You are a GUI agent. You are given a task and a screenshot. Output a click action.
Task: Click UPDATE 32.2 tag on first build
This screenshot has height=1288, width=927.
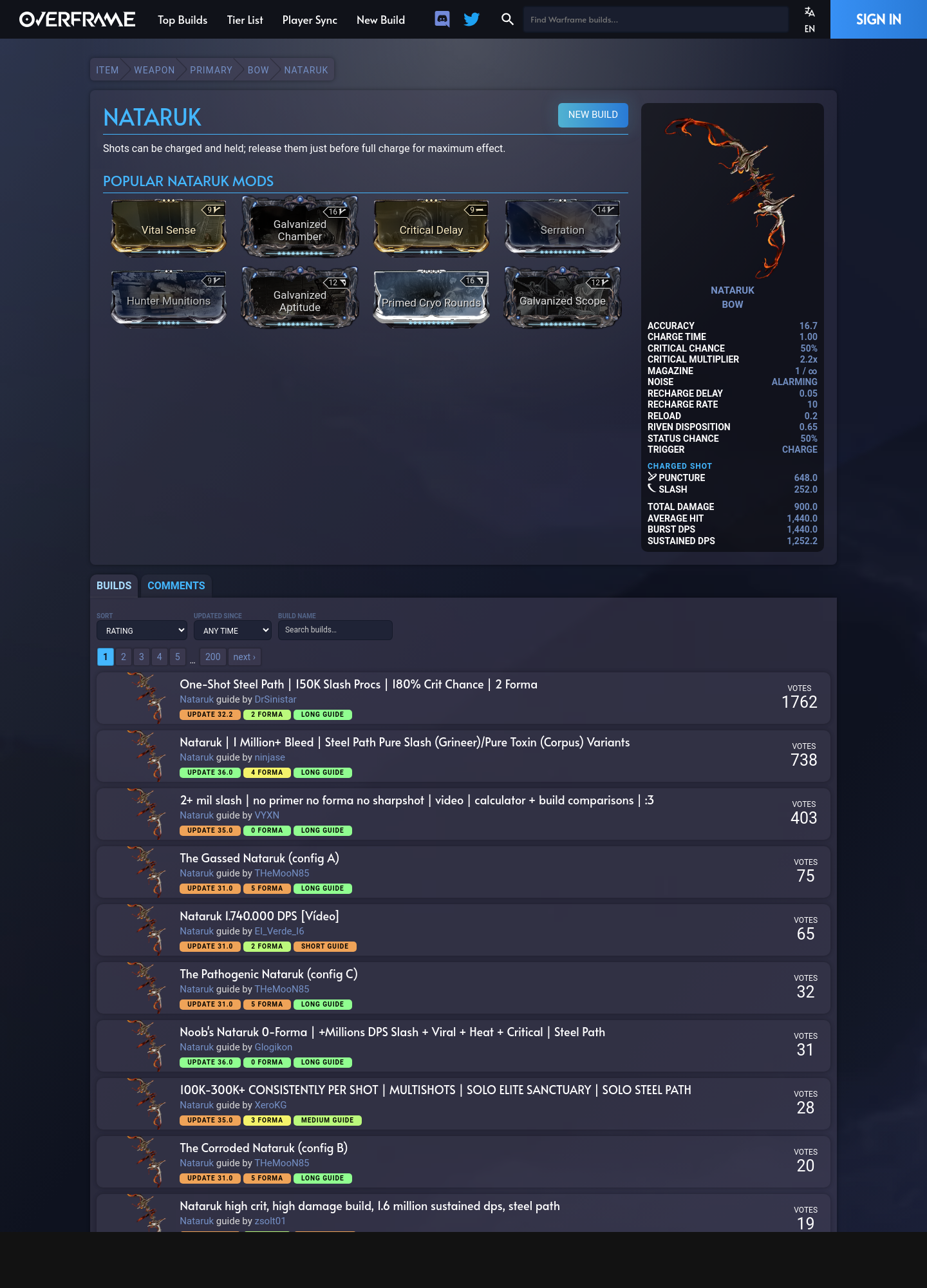tap(211, 715)
